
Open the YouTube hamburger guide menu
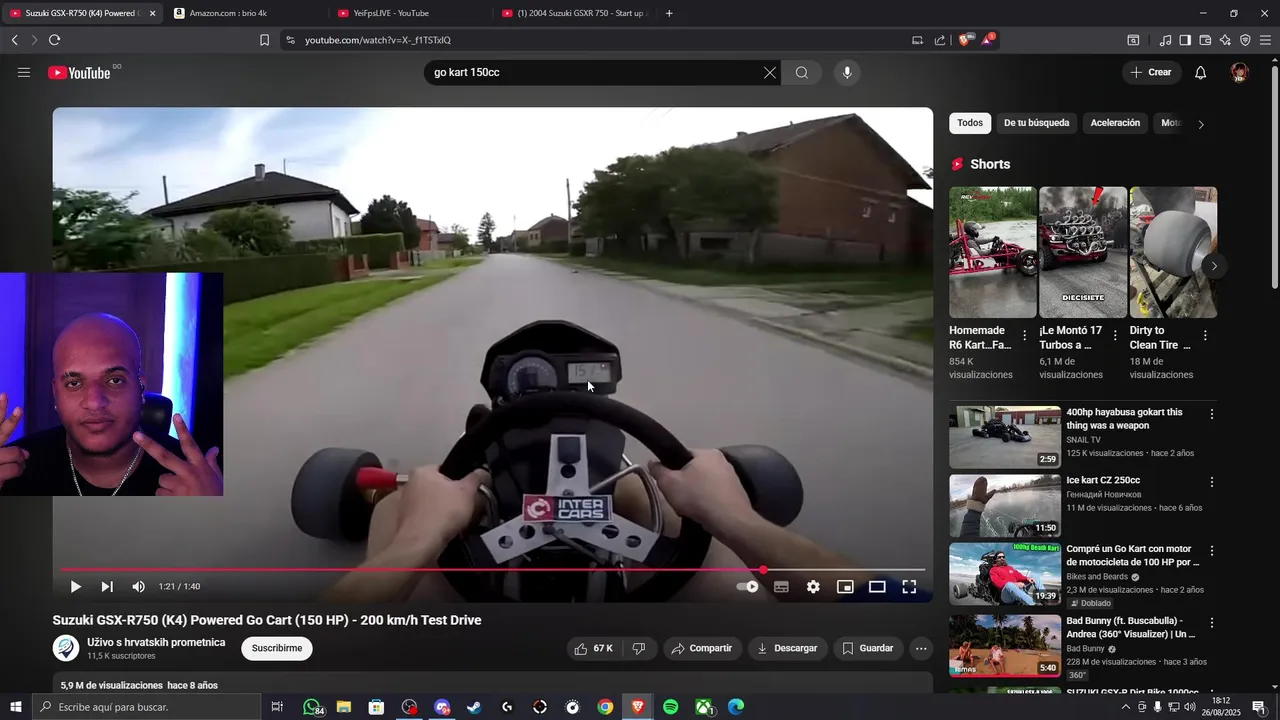(24, 72)
